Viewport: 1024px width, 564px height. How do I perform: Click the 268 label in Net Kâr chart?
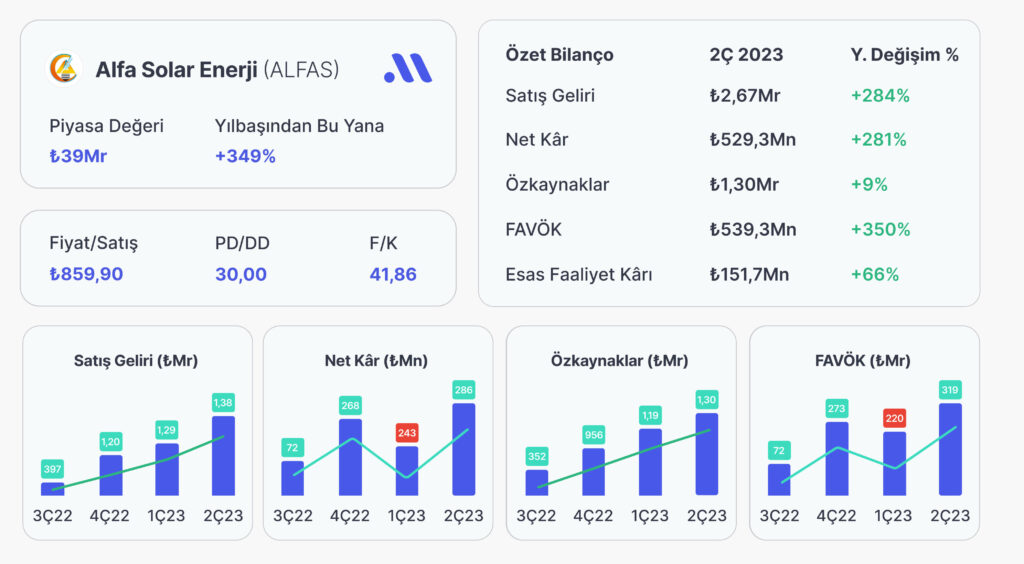[x=351, y=405]
